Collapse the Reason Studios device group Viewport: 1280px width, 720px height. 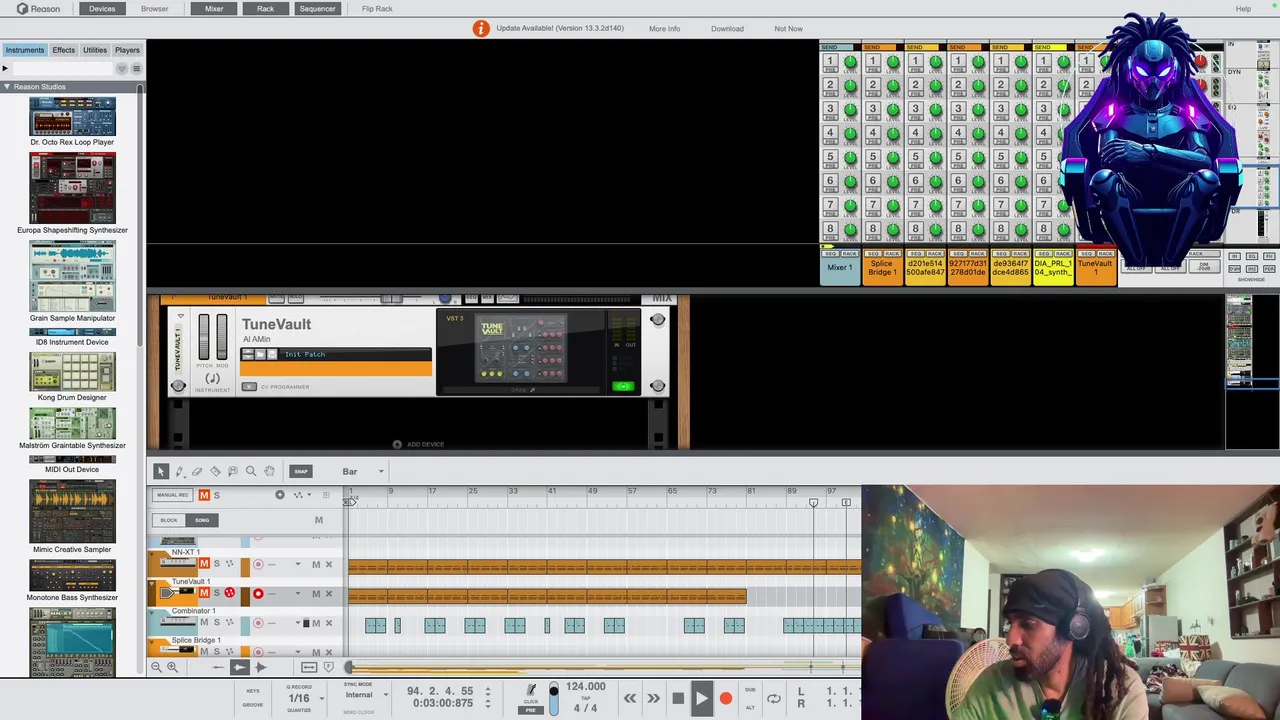[x=6, y=87]
